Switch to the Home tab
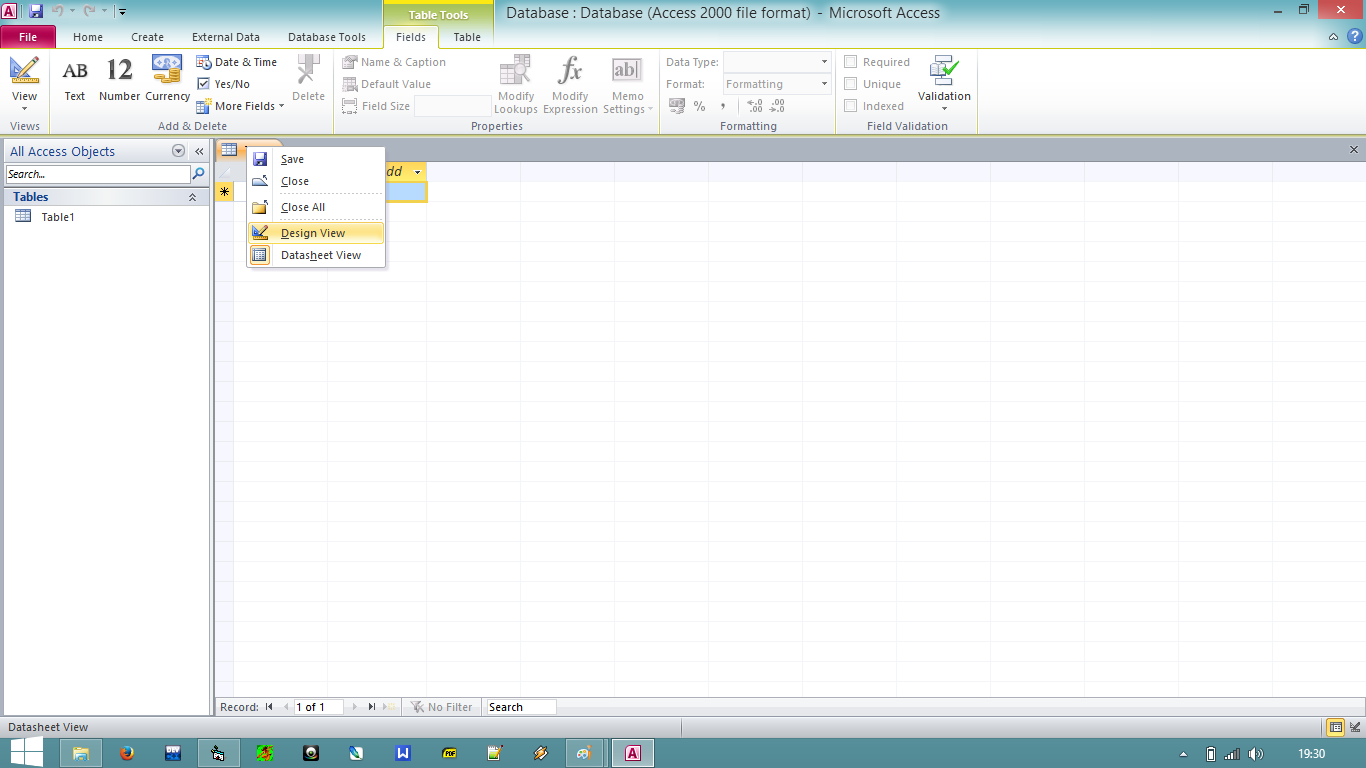This screenshot has height=768, width=1366. (x=88, y=37)
